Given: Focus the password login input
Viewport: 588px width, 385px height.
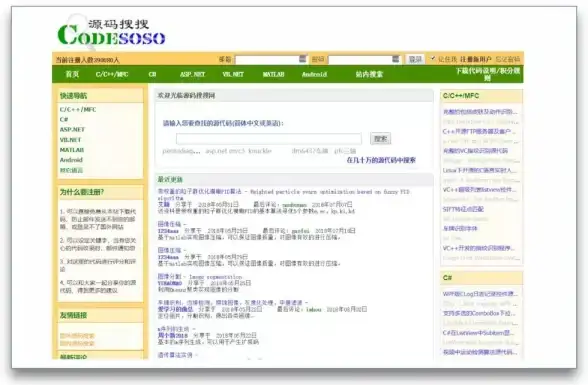Looking at the screenshot, I should (x=364, y=59).
